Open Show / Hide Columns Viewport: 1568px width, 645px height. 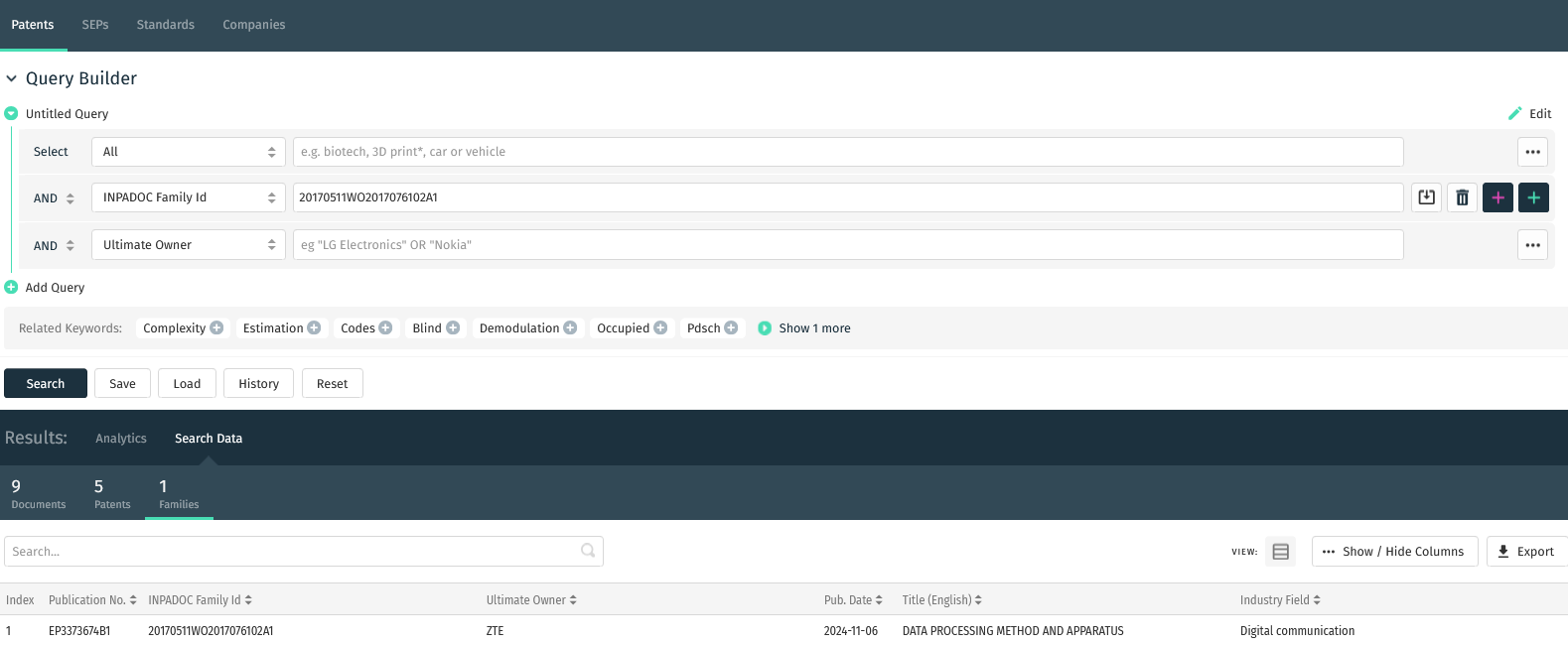pos(1395,552)
